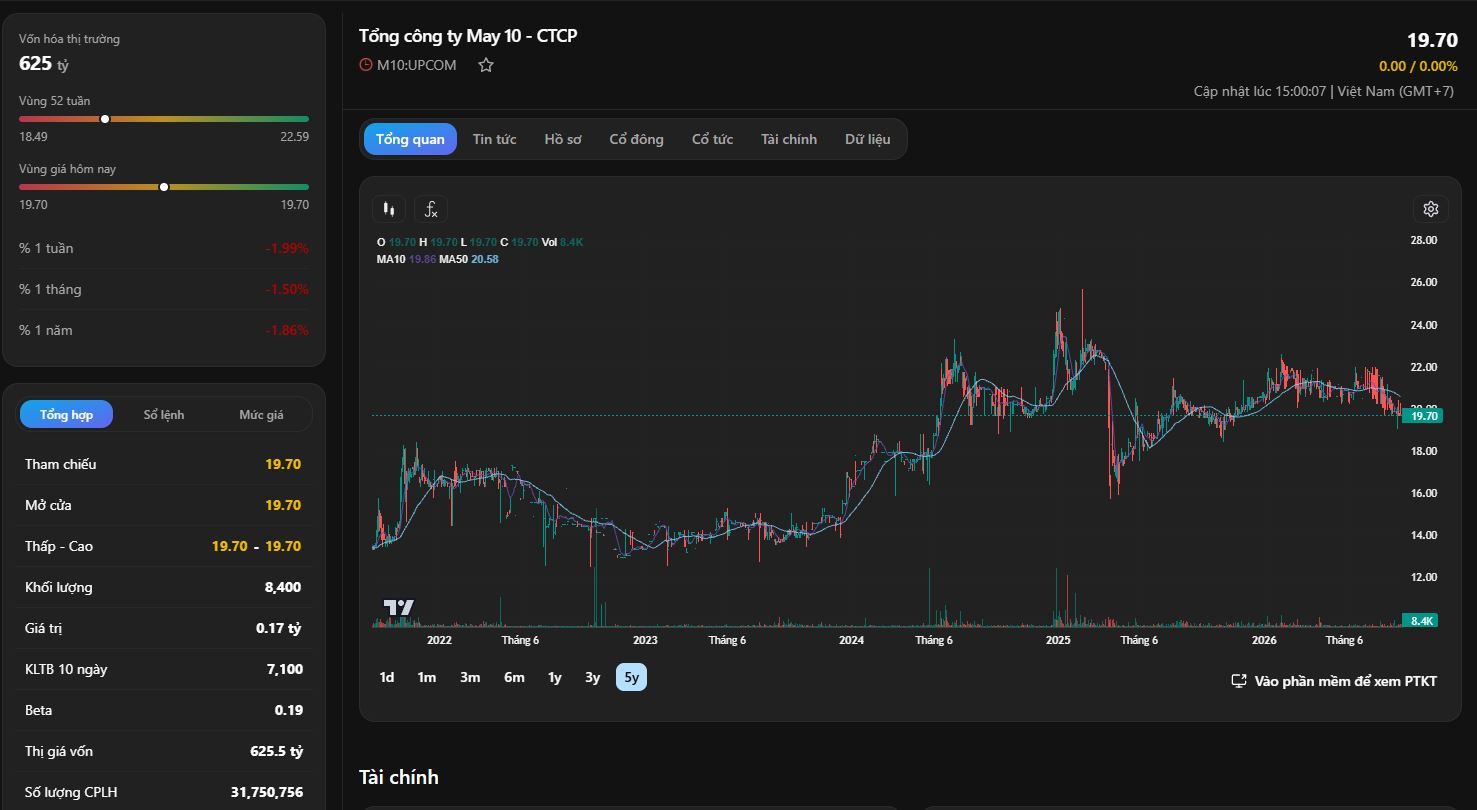Switch to Tổng quan tab
1477x810 pixels.
pos(410,139)
